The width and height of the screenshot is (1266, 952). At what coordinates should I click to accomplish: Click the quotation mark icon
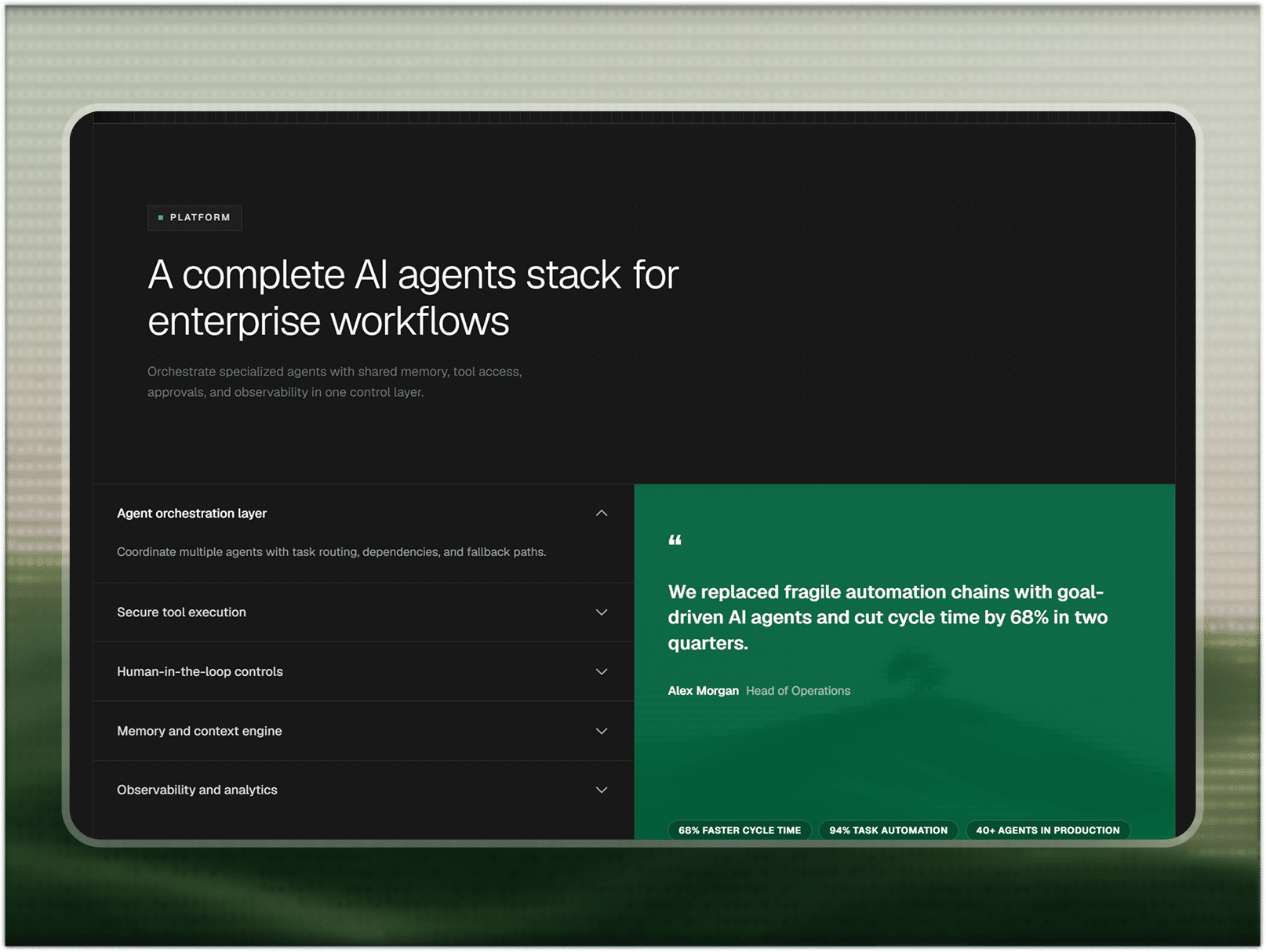coord(675,540)
